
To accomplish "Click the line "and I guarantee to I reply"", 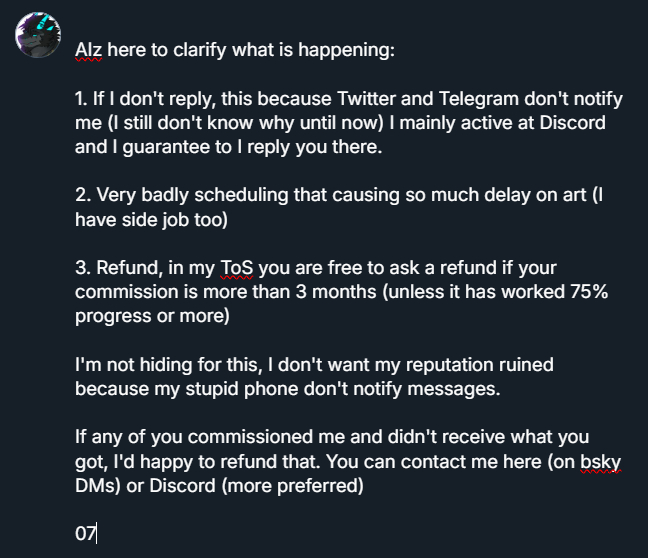I will pyautogui.click(x=230, y=148).
